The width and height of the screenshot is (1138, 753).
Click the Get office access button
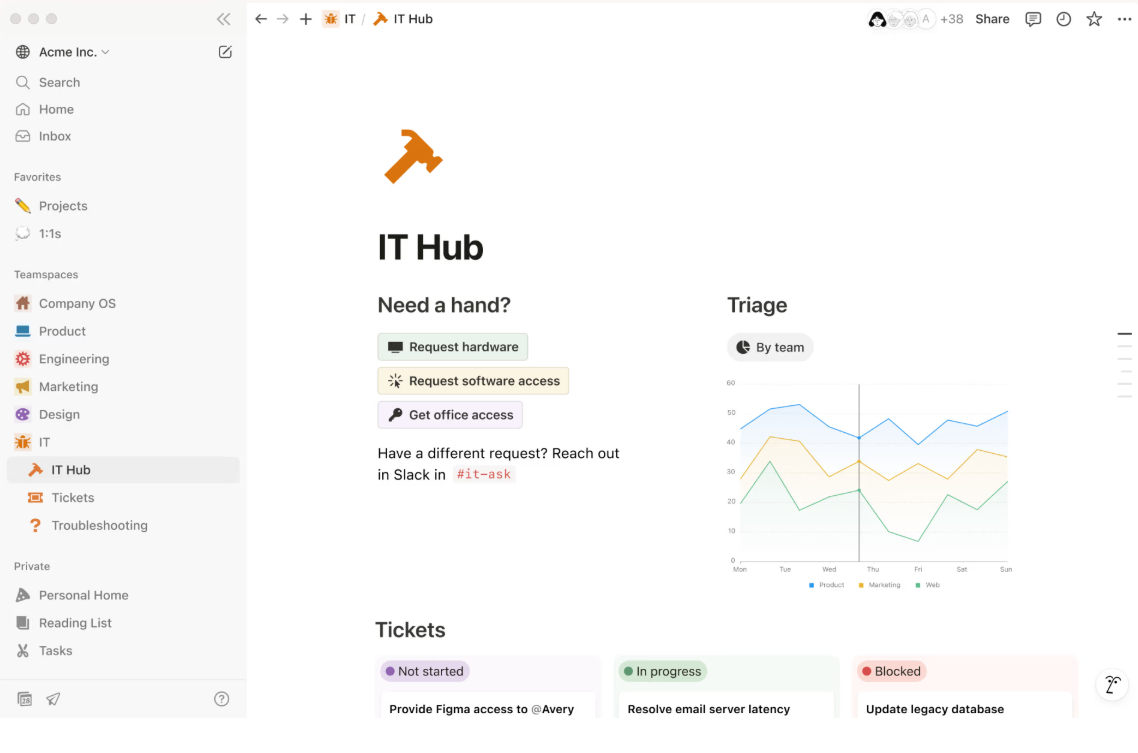tap(450, 416)
